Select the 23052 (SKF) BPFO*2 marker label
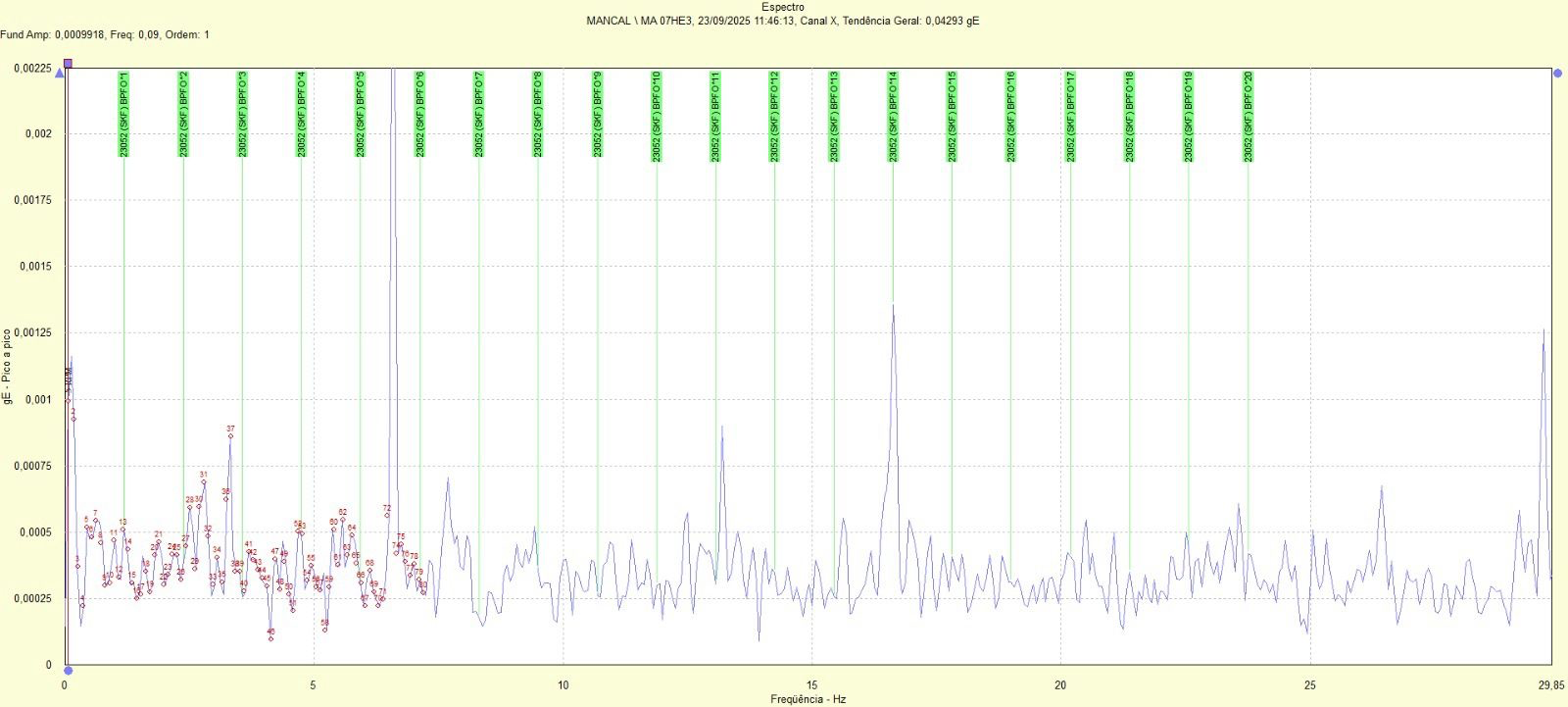 tap(183, 114)
